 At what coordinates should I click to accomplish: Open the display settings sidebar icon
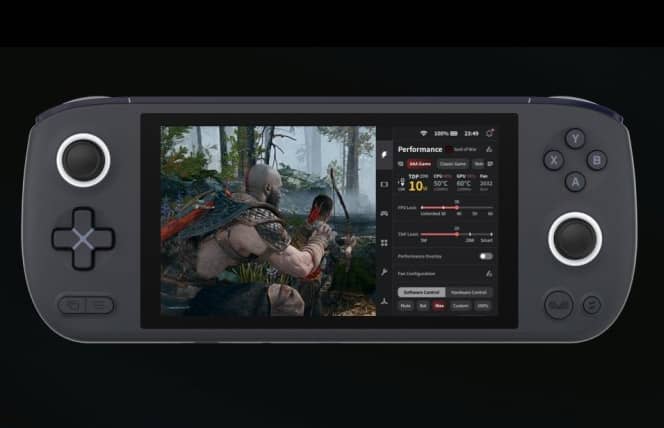385,184
